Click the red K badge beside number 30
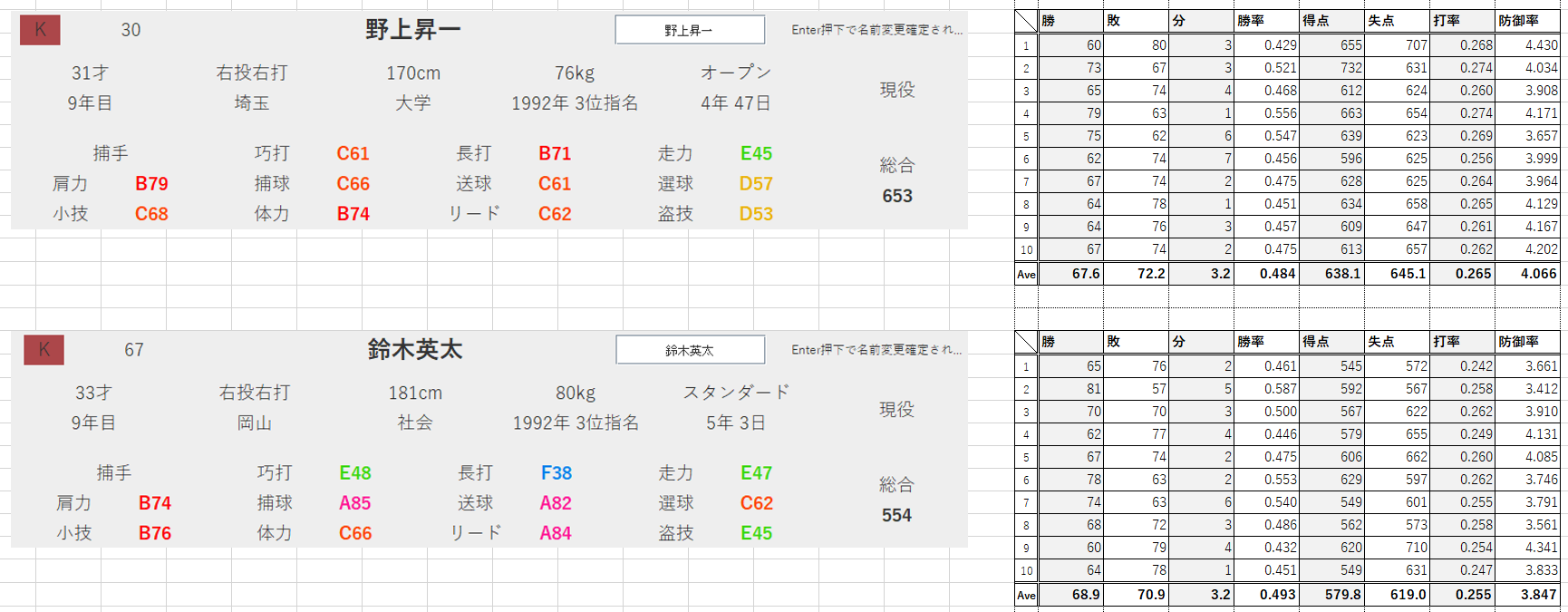 (40, 30)
